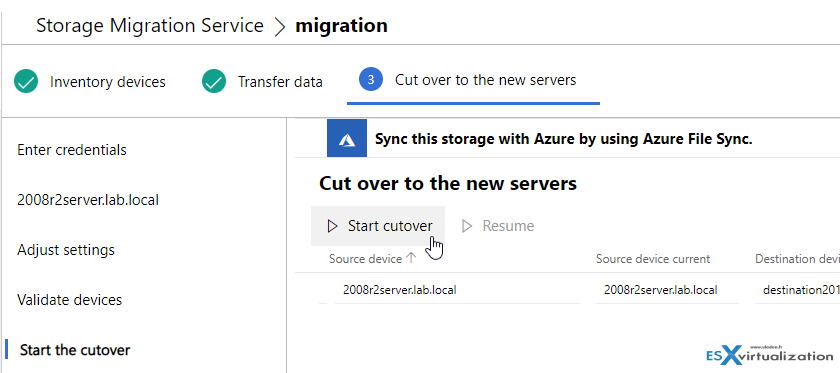The height and width of the screenshot is (373, 840).
Task: Click the ESX virtualization watermark logo
Action: 770,355
